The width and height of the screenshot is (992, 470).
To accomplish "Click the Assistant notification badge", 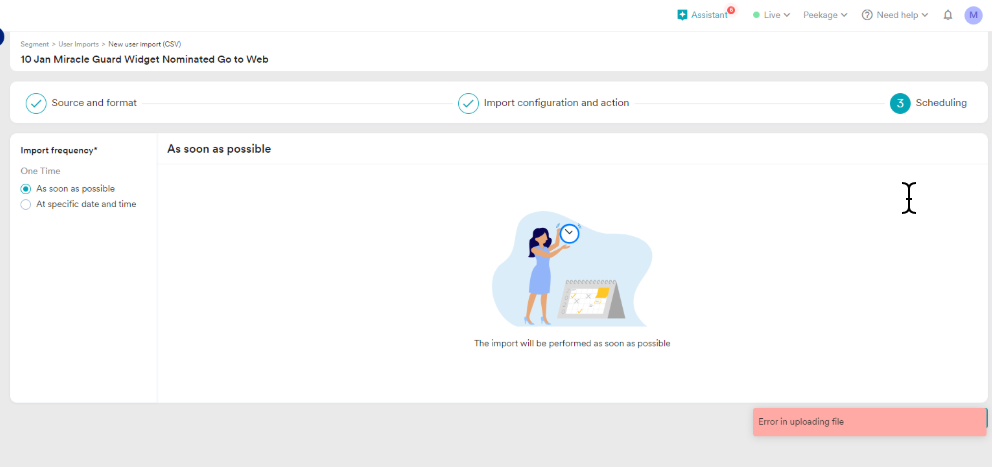I will click(x=731, y=10).
